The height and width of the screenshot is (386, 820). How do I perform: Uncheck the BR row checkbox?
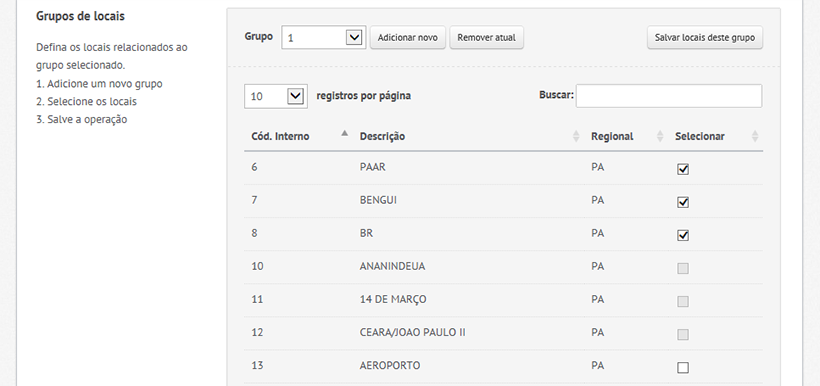click(683, 235)
